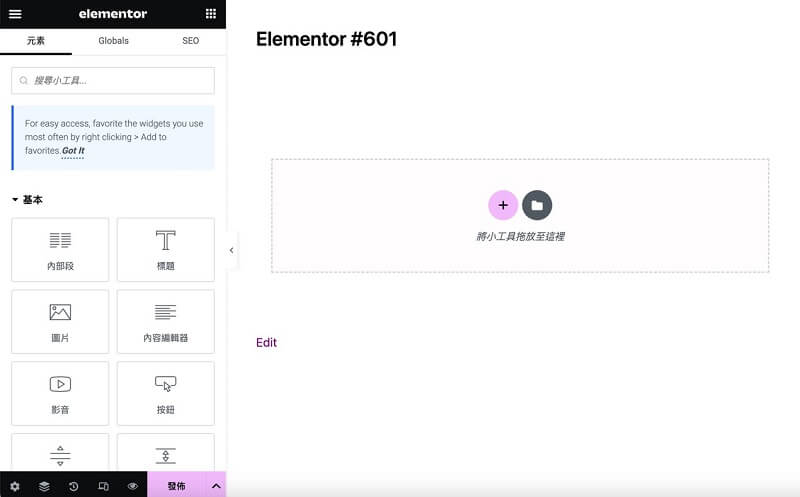Open template library folder button
The width and height of the screenshot is (800, 497).
tap(537, 205)
